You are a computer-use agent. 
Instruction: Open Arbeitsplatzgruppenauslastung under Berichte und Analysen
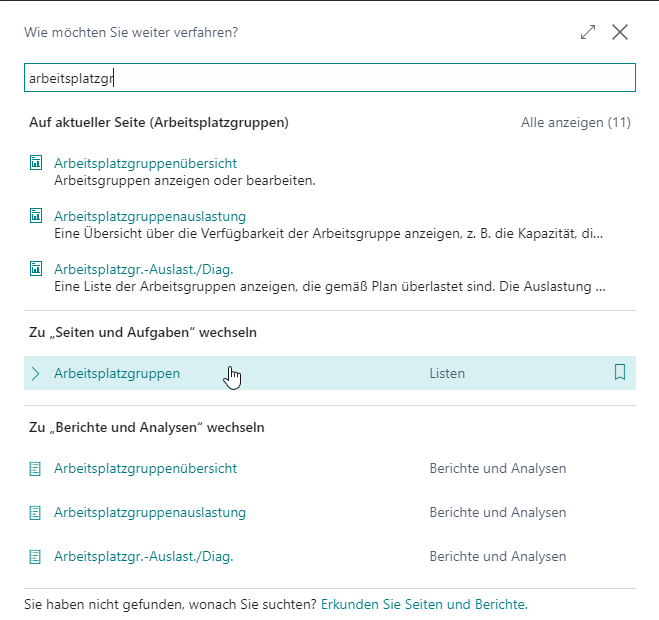[150, 512]
